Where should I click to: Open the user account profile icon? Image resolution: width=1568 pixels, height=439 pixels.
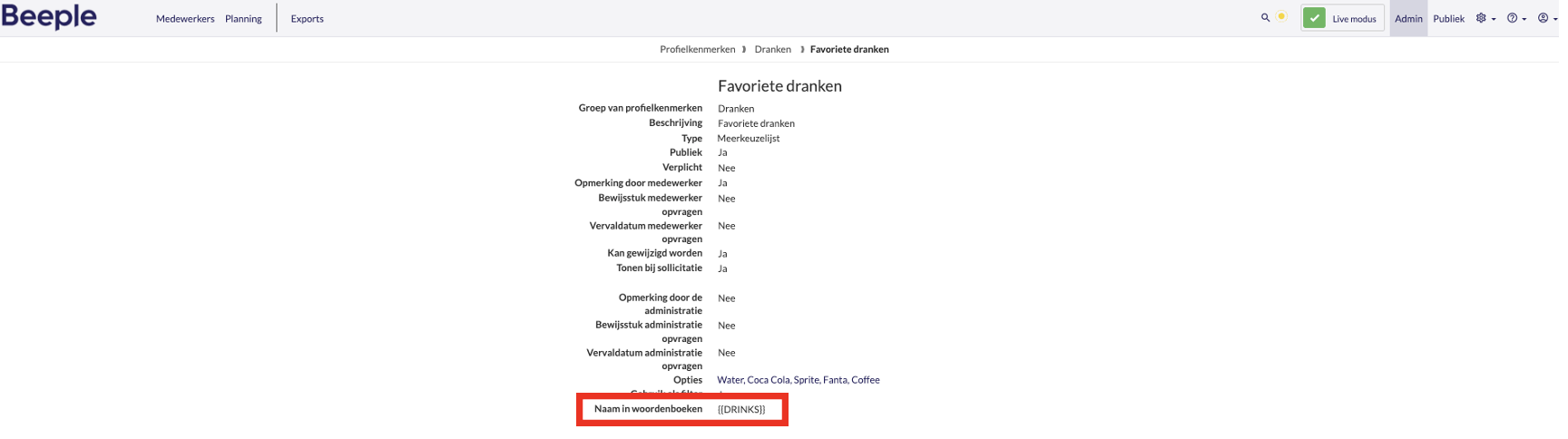tap(1543, 18)
